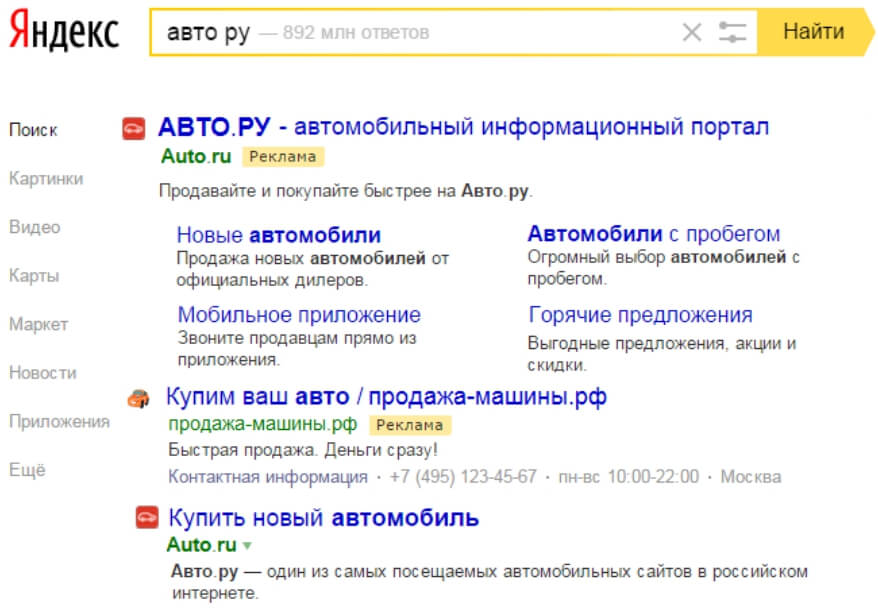
Task: Click the orange car favicon of продажа-машины.рф
Action: point(138,398)
